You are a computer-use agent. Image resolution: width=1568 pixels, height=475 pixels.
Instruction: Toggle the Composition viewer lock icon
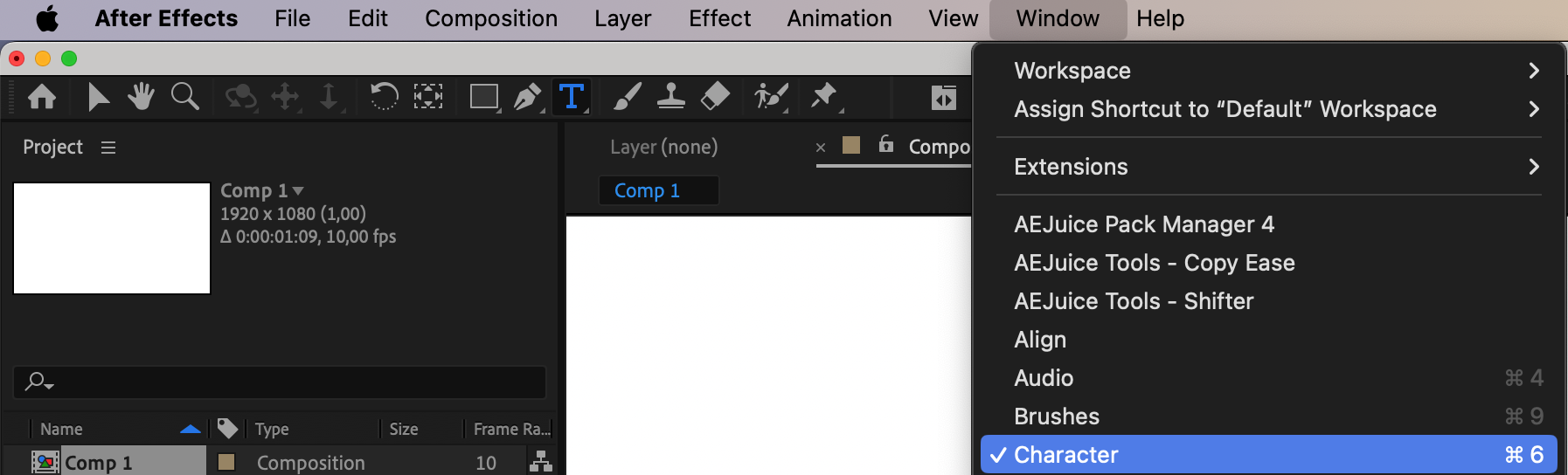tap(885, 144)
